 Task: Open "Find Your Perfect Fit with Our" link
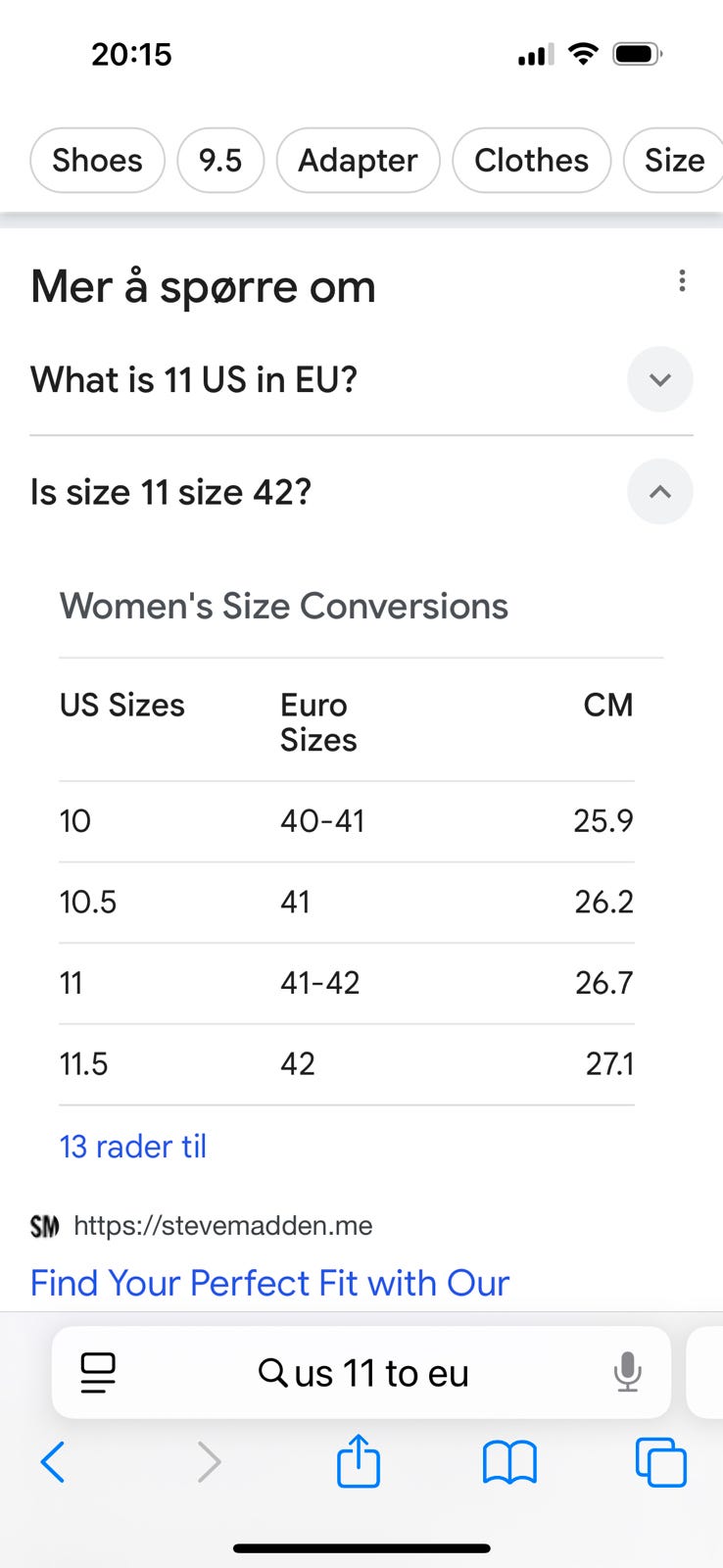pos(270,1283)
